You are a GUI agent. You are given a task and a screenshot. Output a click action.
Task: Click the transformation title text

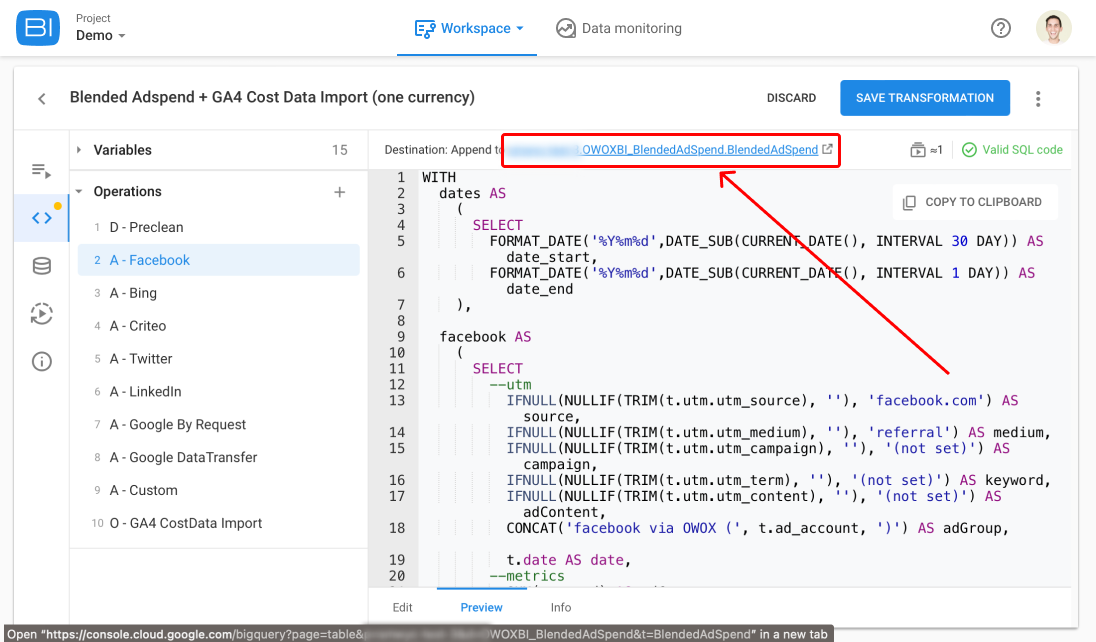pos(272,97)
